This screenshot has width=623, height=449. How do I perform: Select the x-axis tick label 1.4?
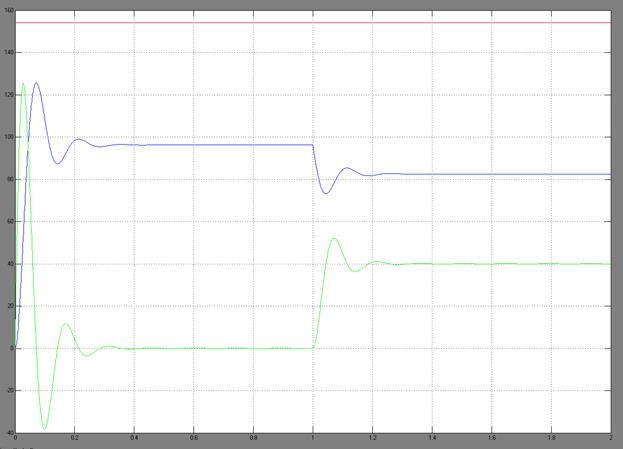432,438
